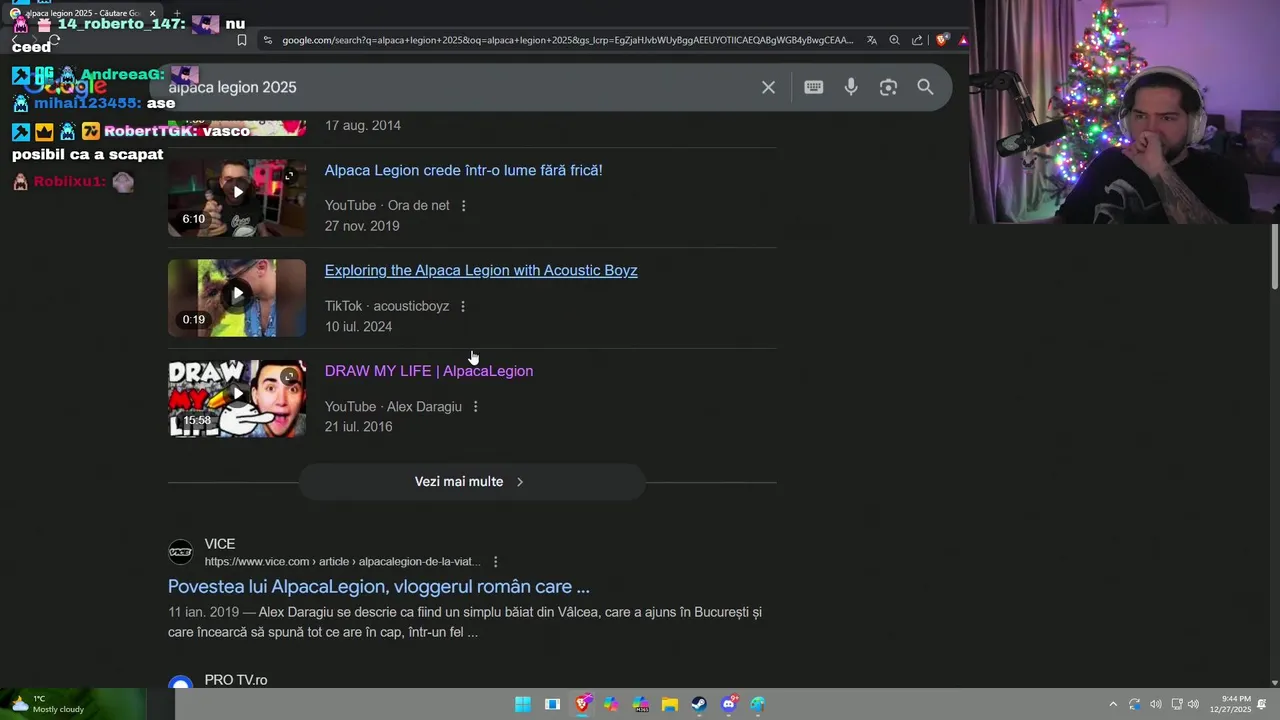This screenshot has width=1280, height=720.
Task: Open the translate page icon
Action: pyautogui.click(x=872, y=40)
